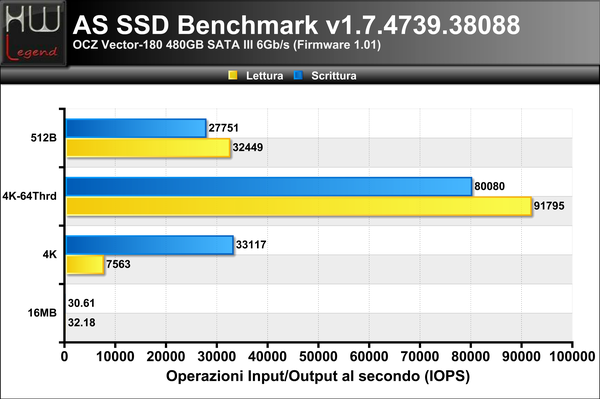Click the x-axis tick label 10000
The image size is (600, 399).
coord(115,357)
